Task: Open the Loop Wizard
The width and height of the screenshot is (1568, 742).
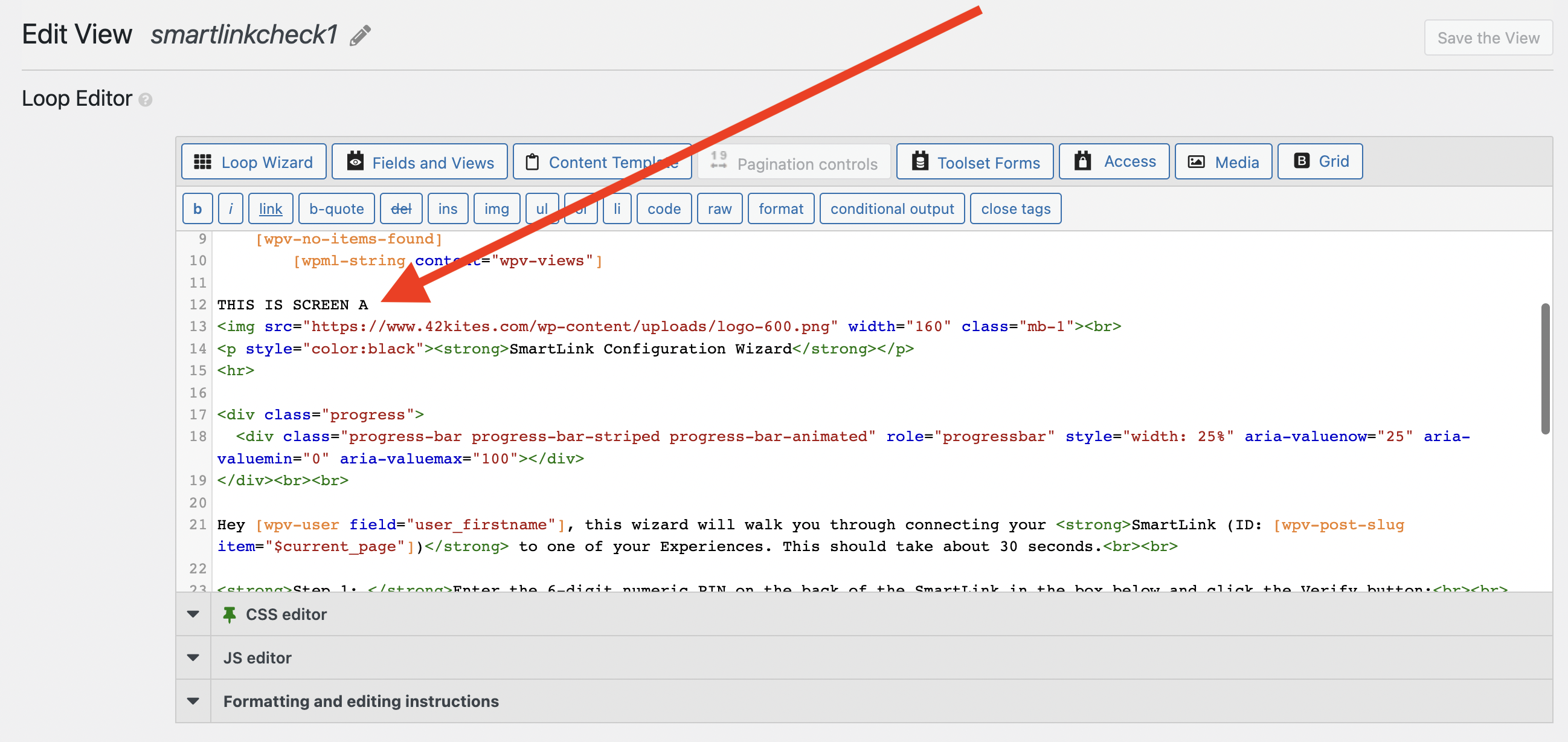Action: pos(254,162)
